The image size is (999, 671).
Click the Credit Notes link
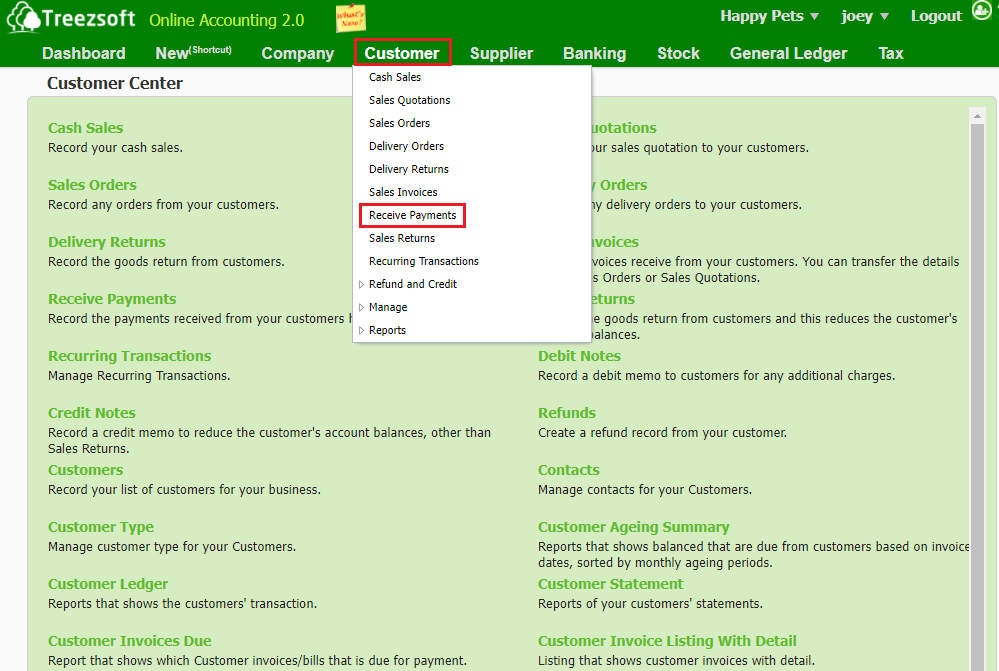[x=92, y=413]
